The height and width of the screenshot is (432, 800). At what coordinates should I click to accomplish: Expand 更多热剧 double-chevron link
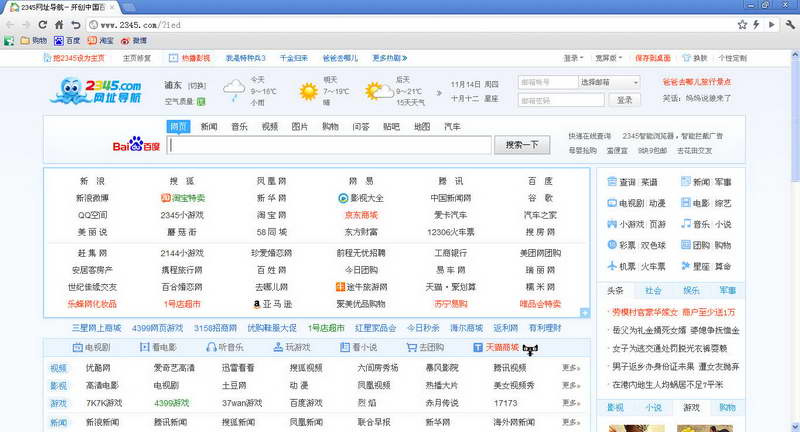click(390, 58)
